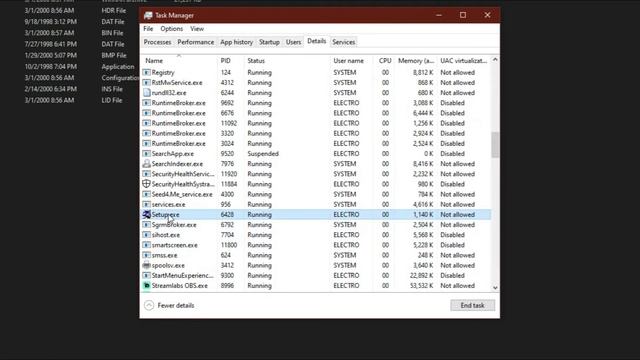Click INS File type in Explorer window
Viewport: 640px width, 360px height.
coord(112,89)
